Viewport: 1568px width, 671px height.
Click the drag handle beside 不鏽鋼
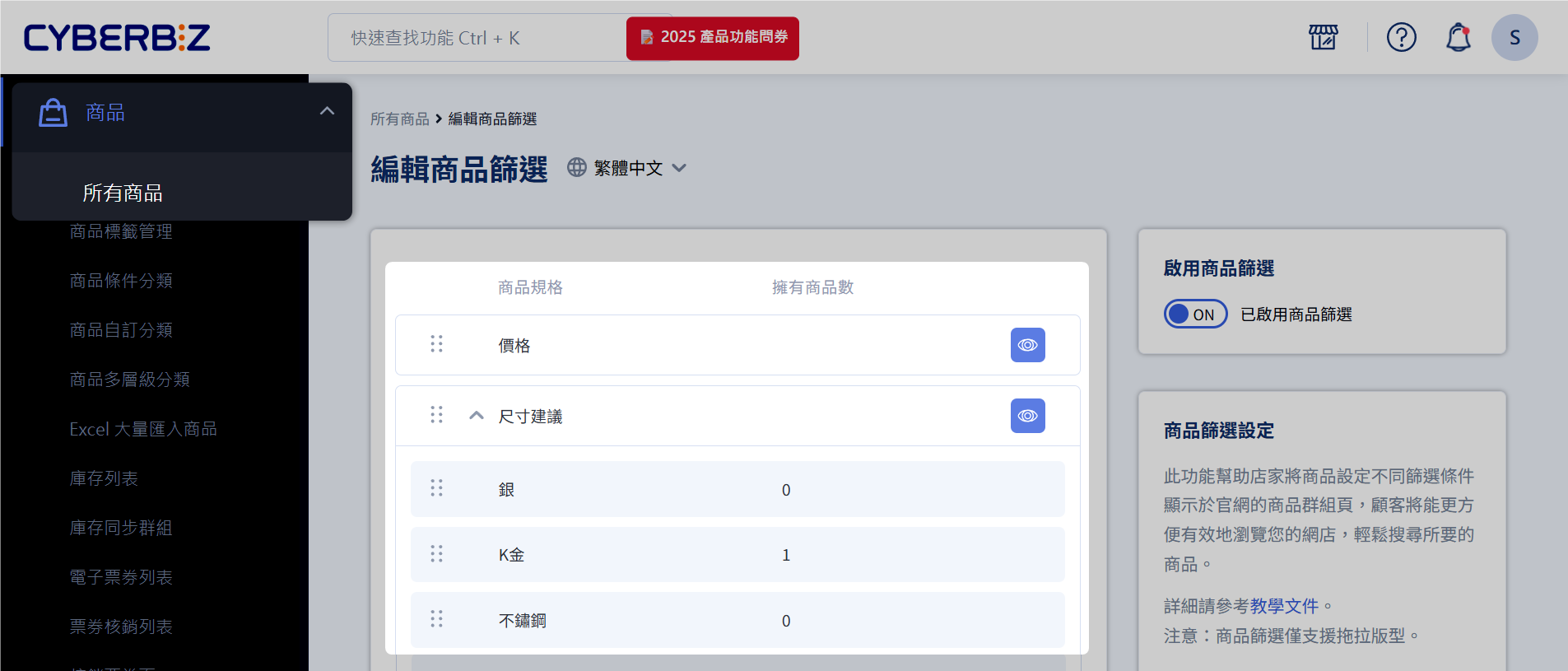436,619
